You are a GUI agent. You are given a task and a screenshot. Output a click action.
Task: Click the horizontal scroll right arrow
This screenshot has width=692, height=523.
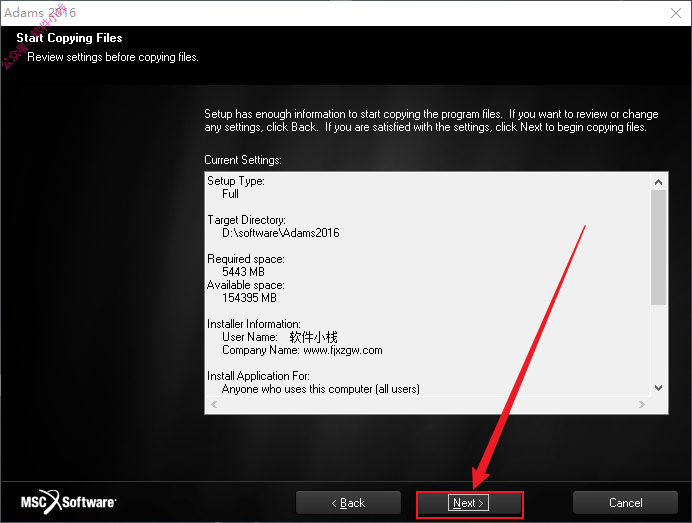pos(642,404)
